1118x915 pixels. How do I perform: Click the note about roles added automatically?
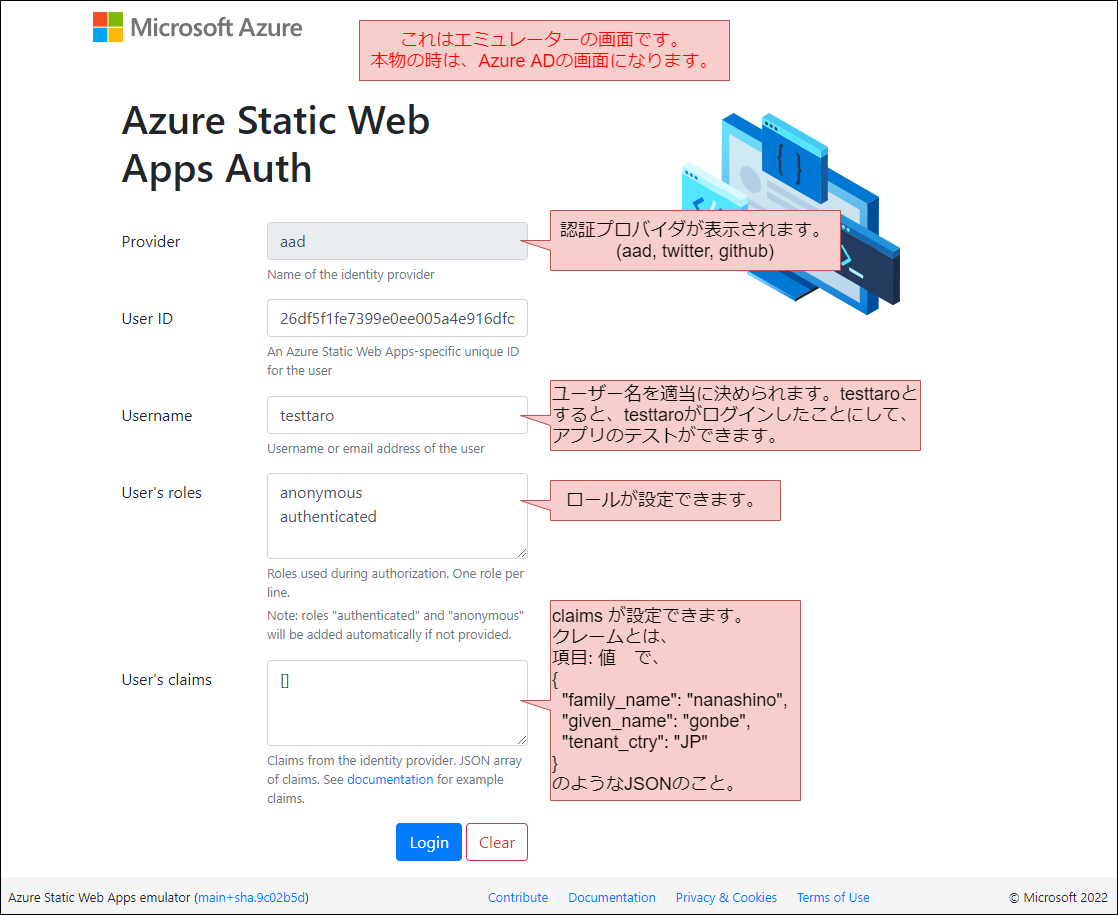396,625
